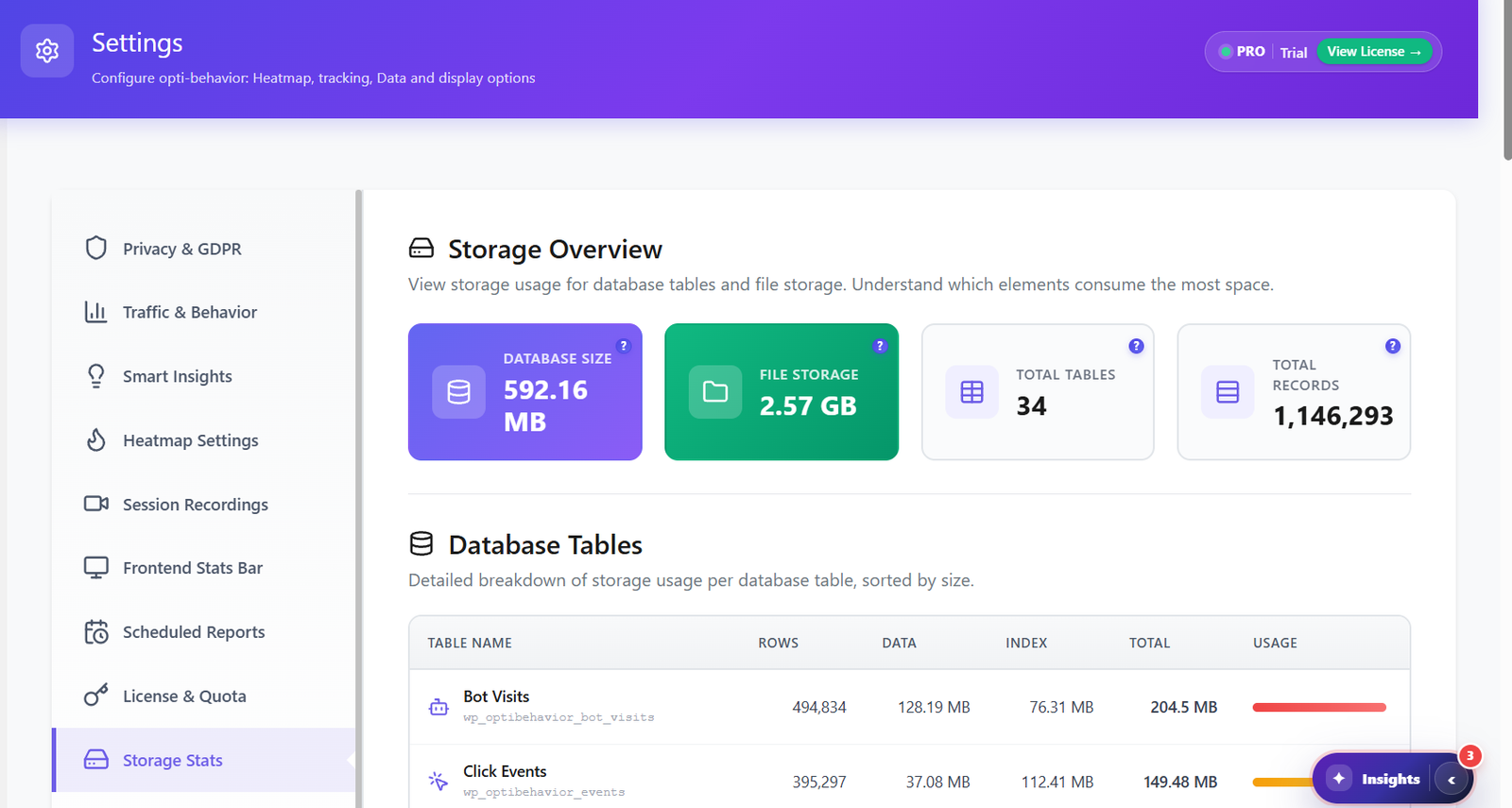Click the Session Recordings camera icon

(95, 504)
